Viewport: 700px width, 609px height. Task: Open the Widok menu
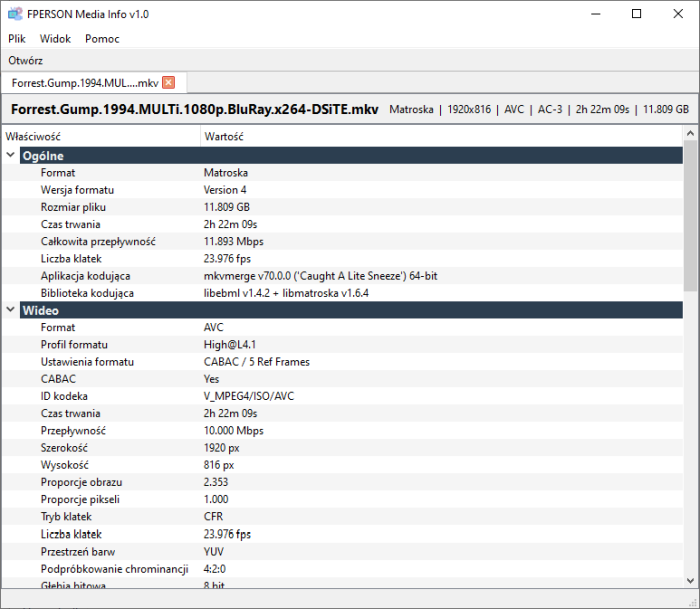pyautogui.click(x=55, y=39)
